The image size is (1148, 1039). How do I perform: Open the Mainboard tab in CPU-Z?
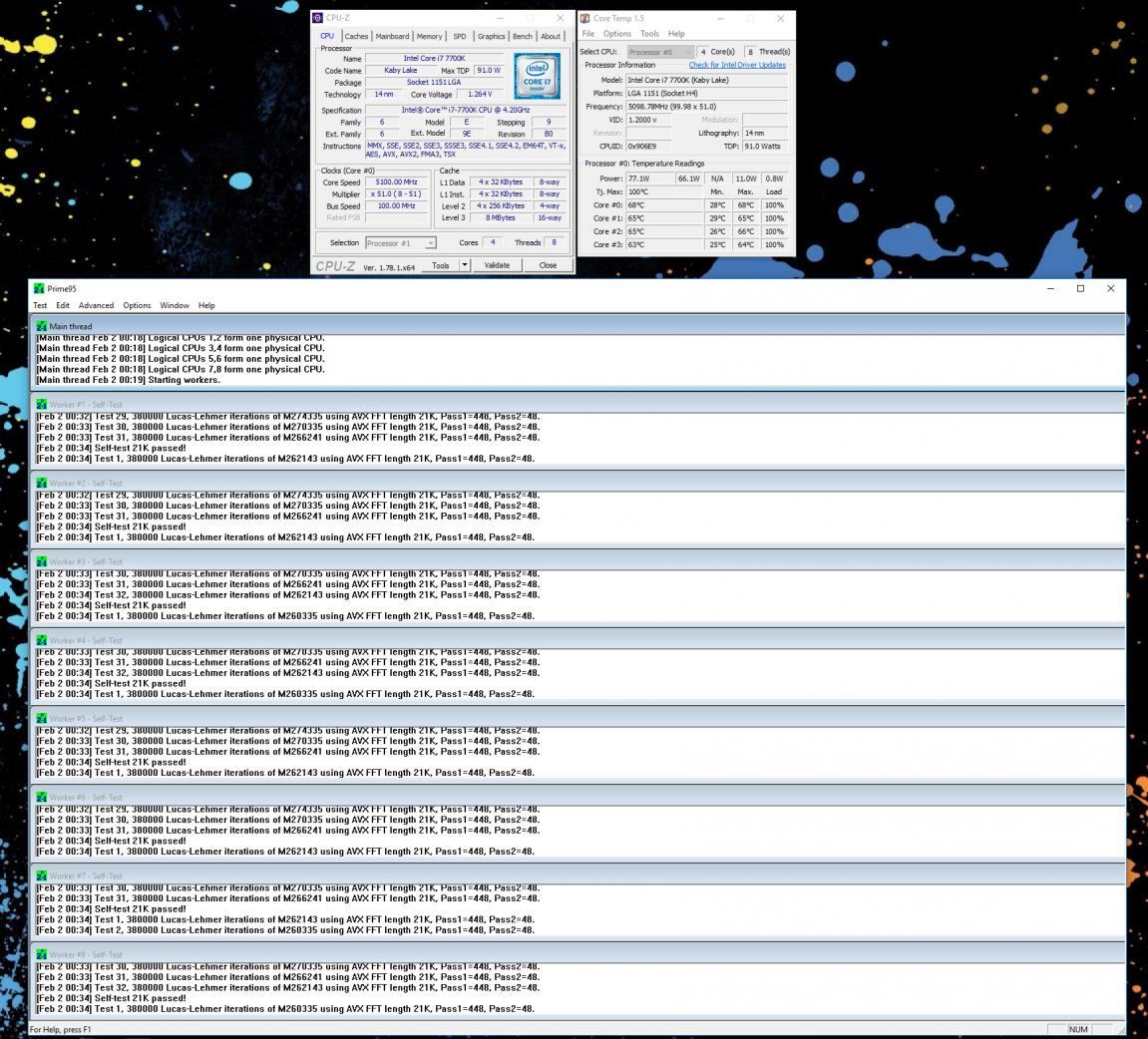pos(392,37)
